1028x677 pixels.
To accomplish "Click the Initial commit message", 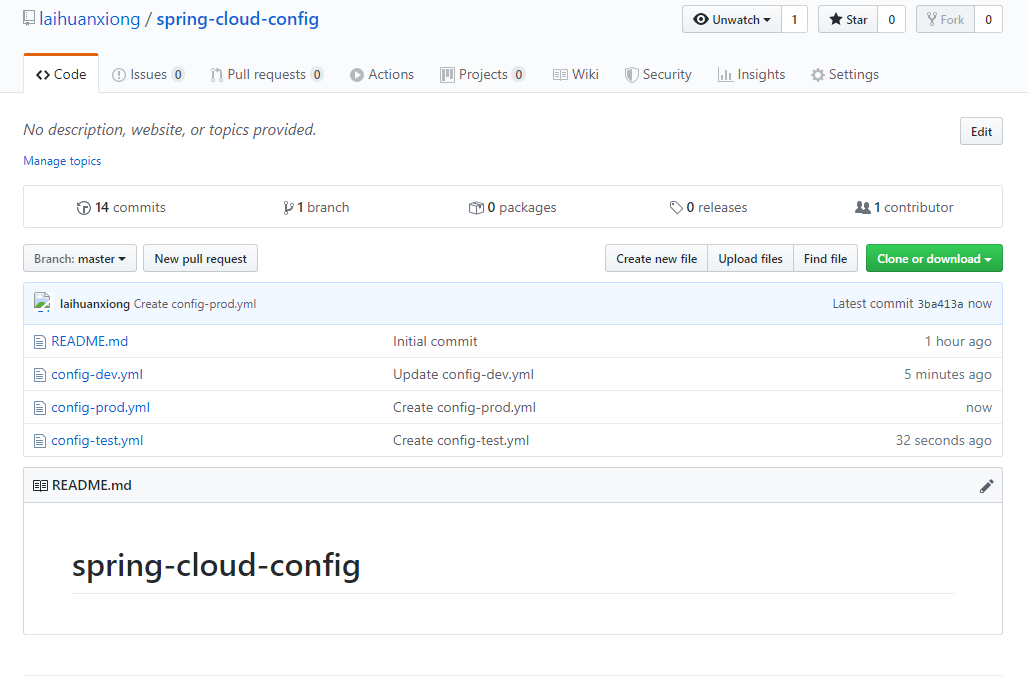I will (x=435, y=341).
